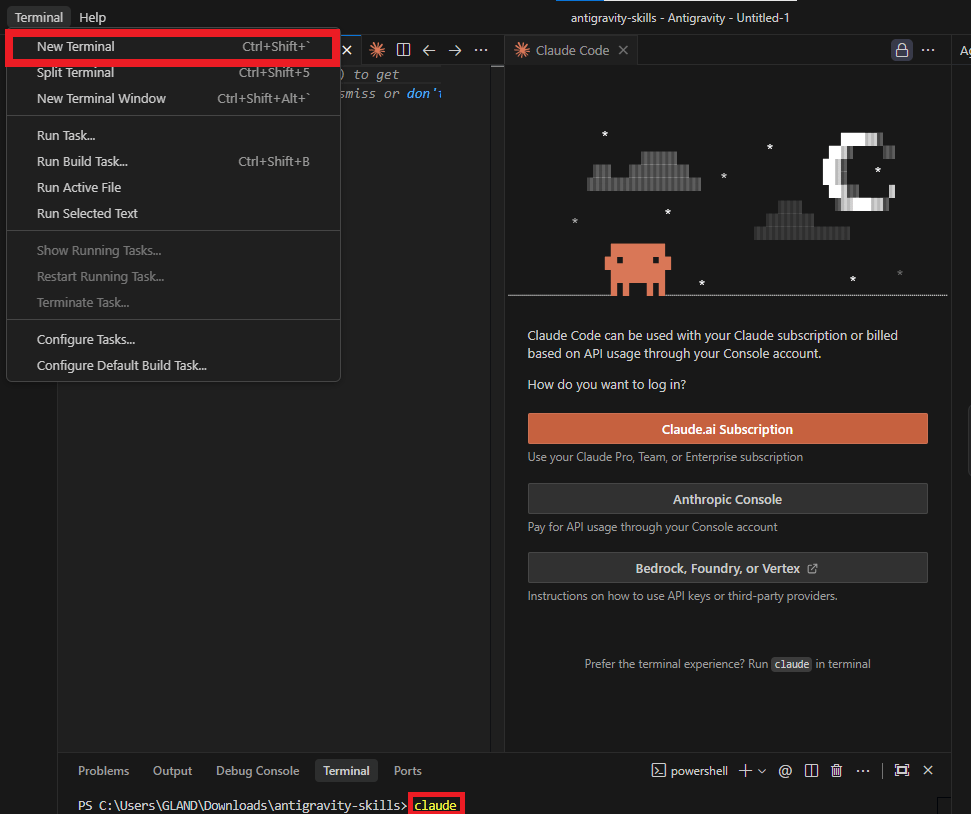Open Configure Tasks... entry
Screen dimensions: 971x814
173,339
